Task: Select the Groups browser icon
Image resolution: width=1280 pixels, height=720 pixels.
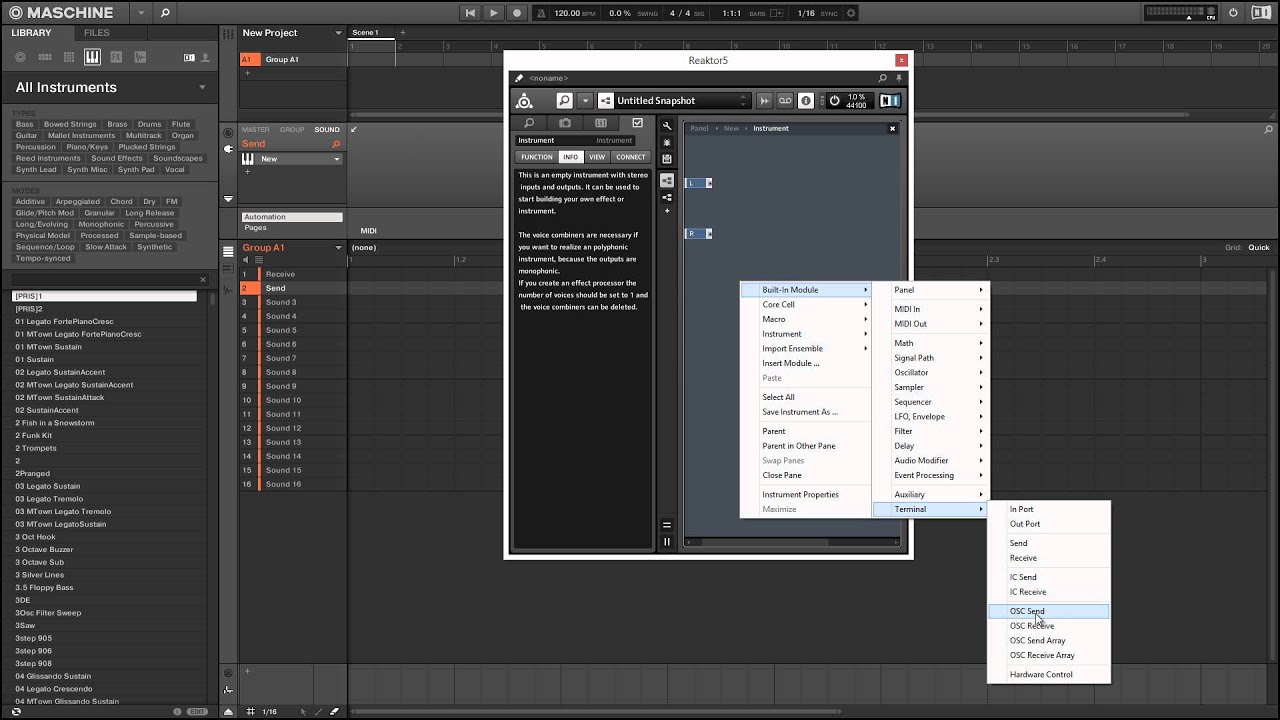Action: coord(44,57)
